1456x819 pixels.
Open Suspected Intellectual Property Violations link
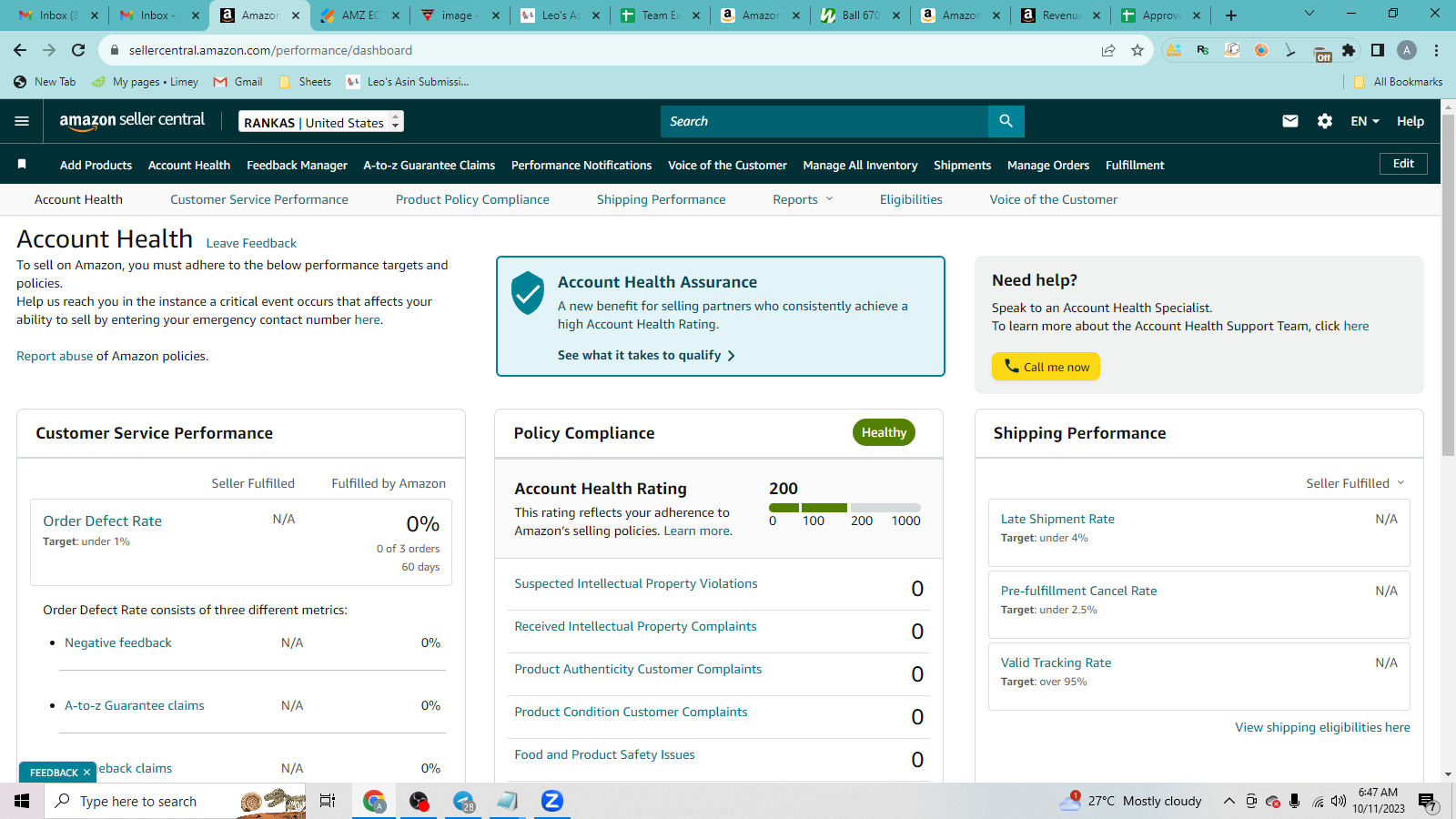(636, 583)
